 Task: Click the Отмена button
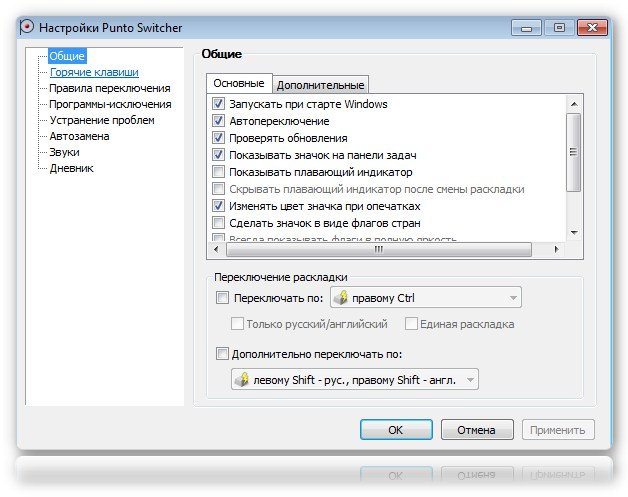477,430
